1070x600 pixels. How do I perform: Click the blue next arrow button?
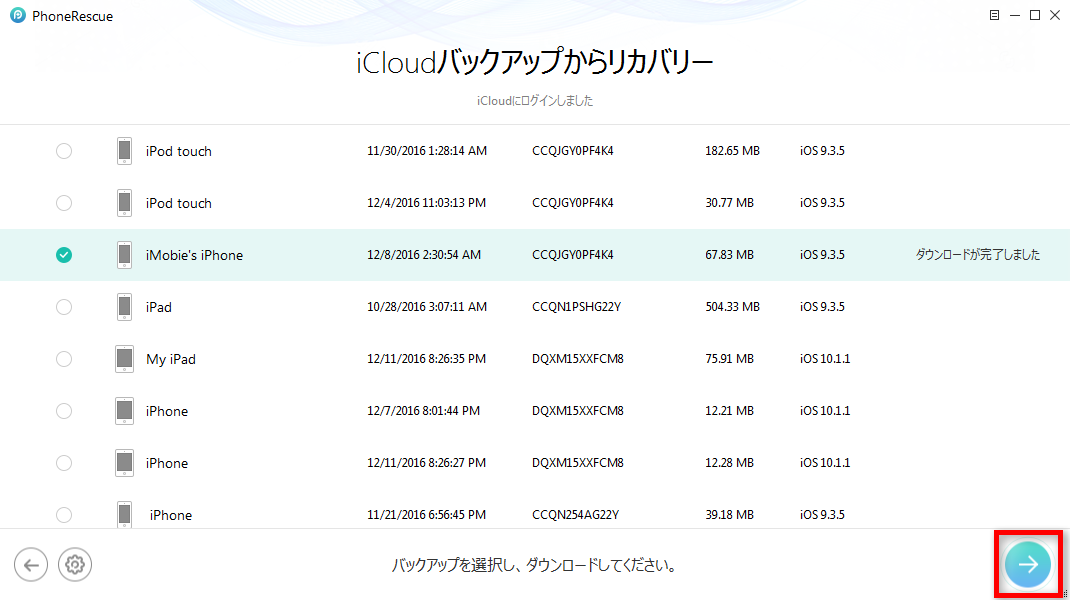click(x=1028, y=565)
